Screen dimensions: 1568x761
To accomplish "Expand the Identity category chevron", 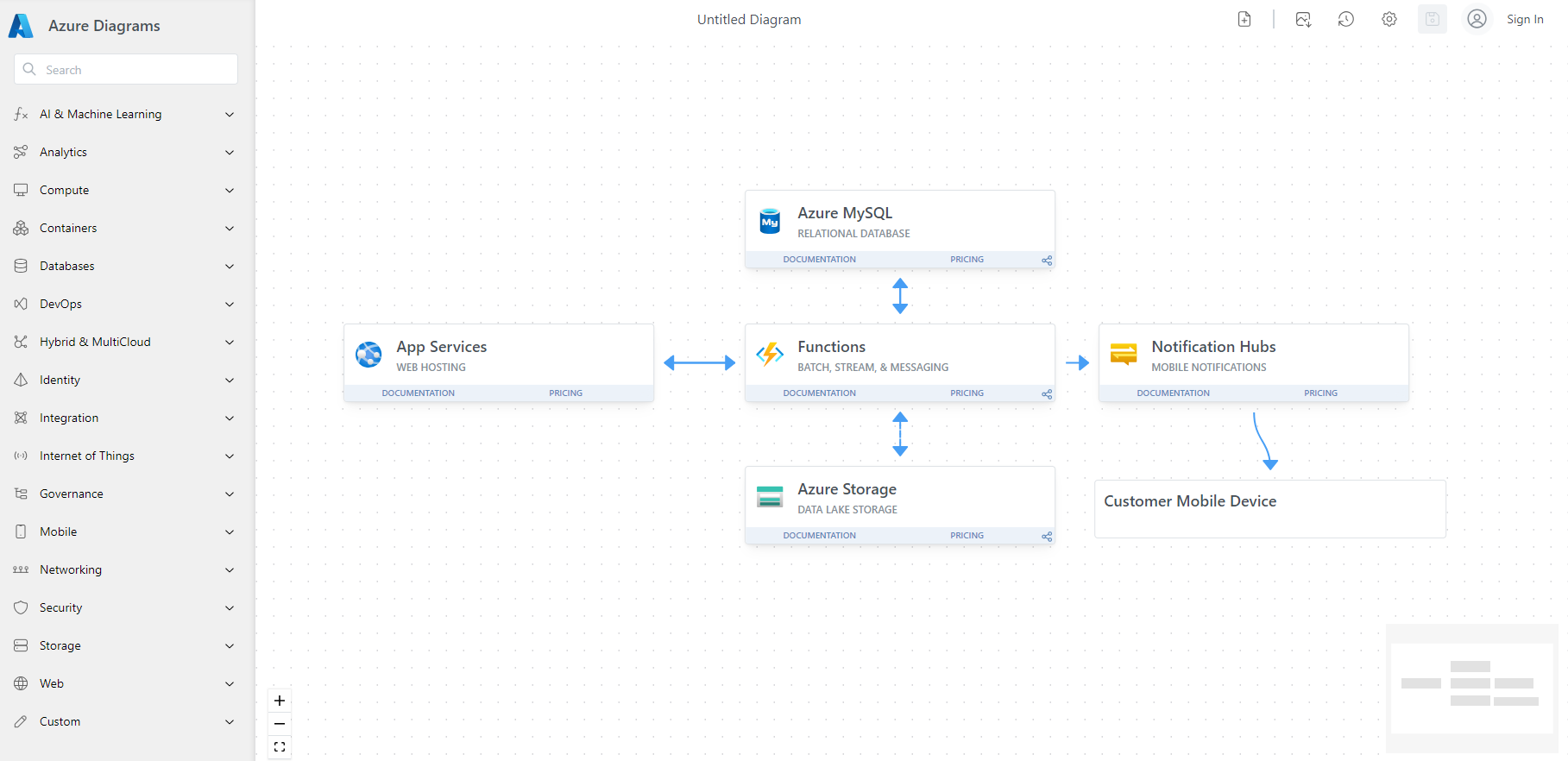I will pyautogui.click(x=230, y=380).
